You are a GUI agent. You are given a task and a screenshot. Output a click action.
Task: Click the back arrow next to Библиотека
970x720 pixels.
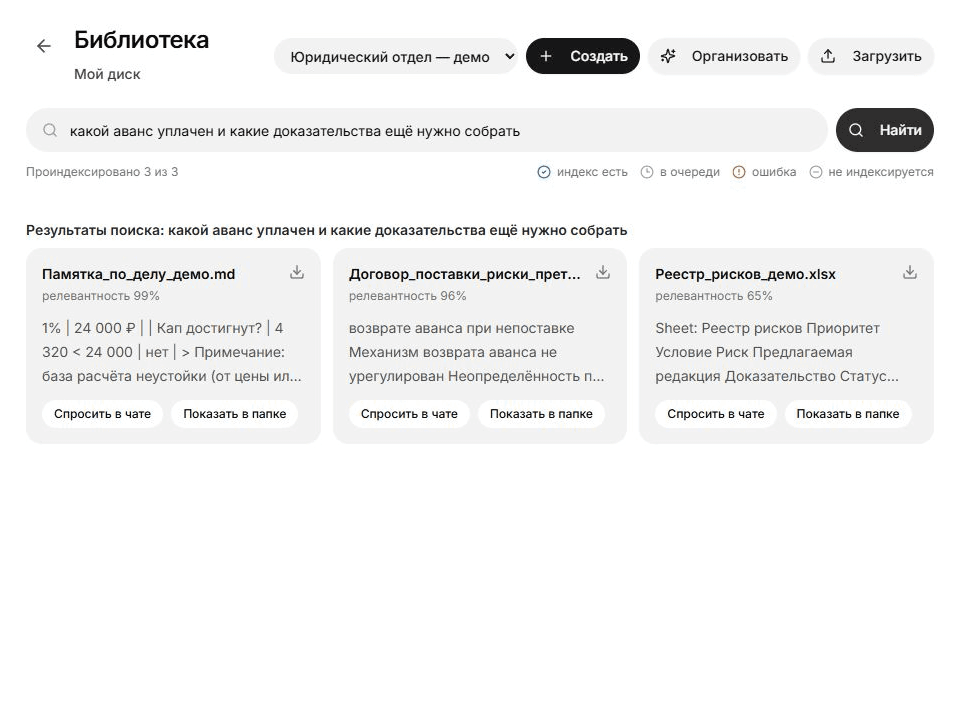[x=44, y=46]
